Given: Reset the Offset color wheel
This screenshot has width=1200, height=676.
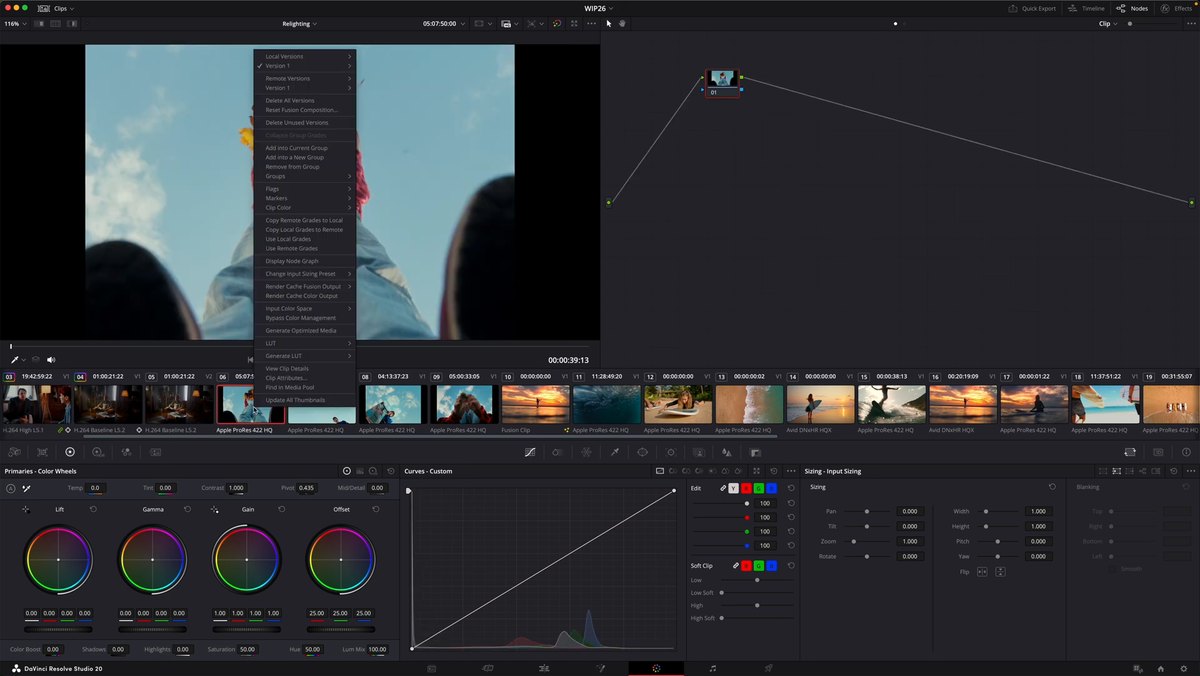Looking at the screenshot, I should pyautogui.click(x=375, y=509).
